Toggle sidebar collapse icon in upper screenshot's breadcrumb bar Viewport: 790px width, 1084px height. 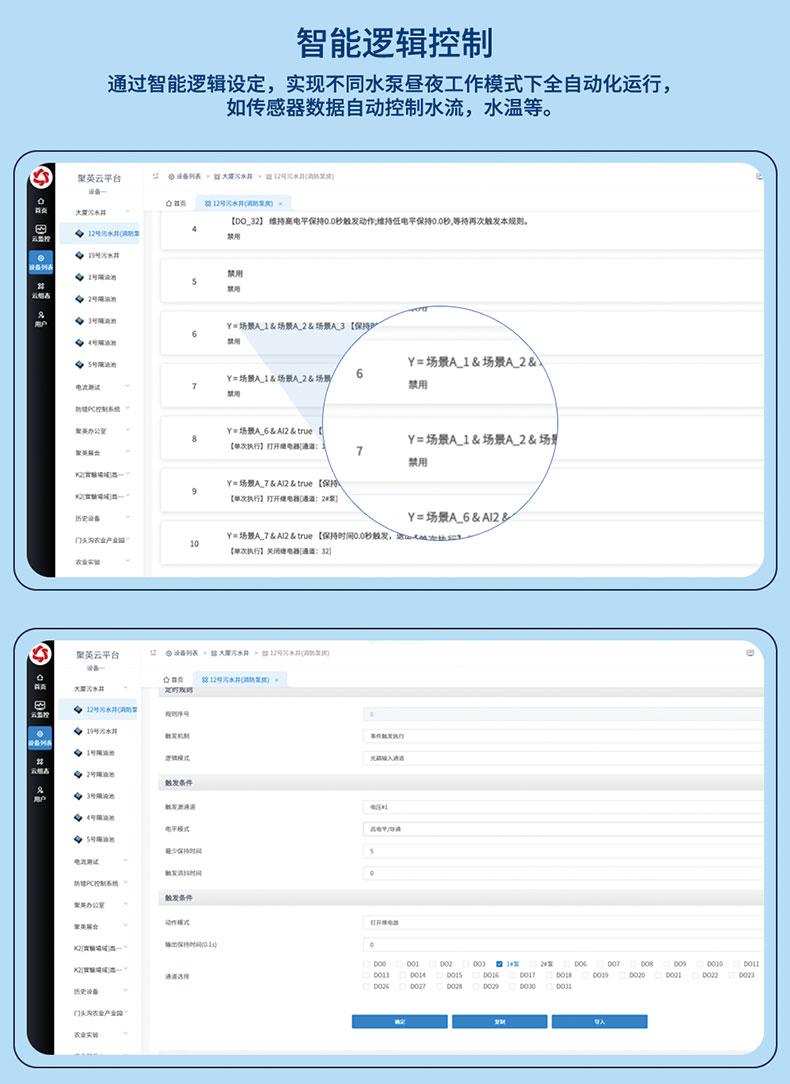[156, 176]
